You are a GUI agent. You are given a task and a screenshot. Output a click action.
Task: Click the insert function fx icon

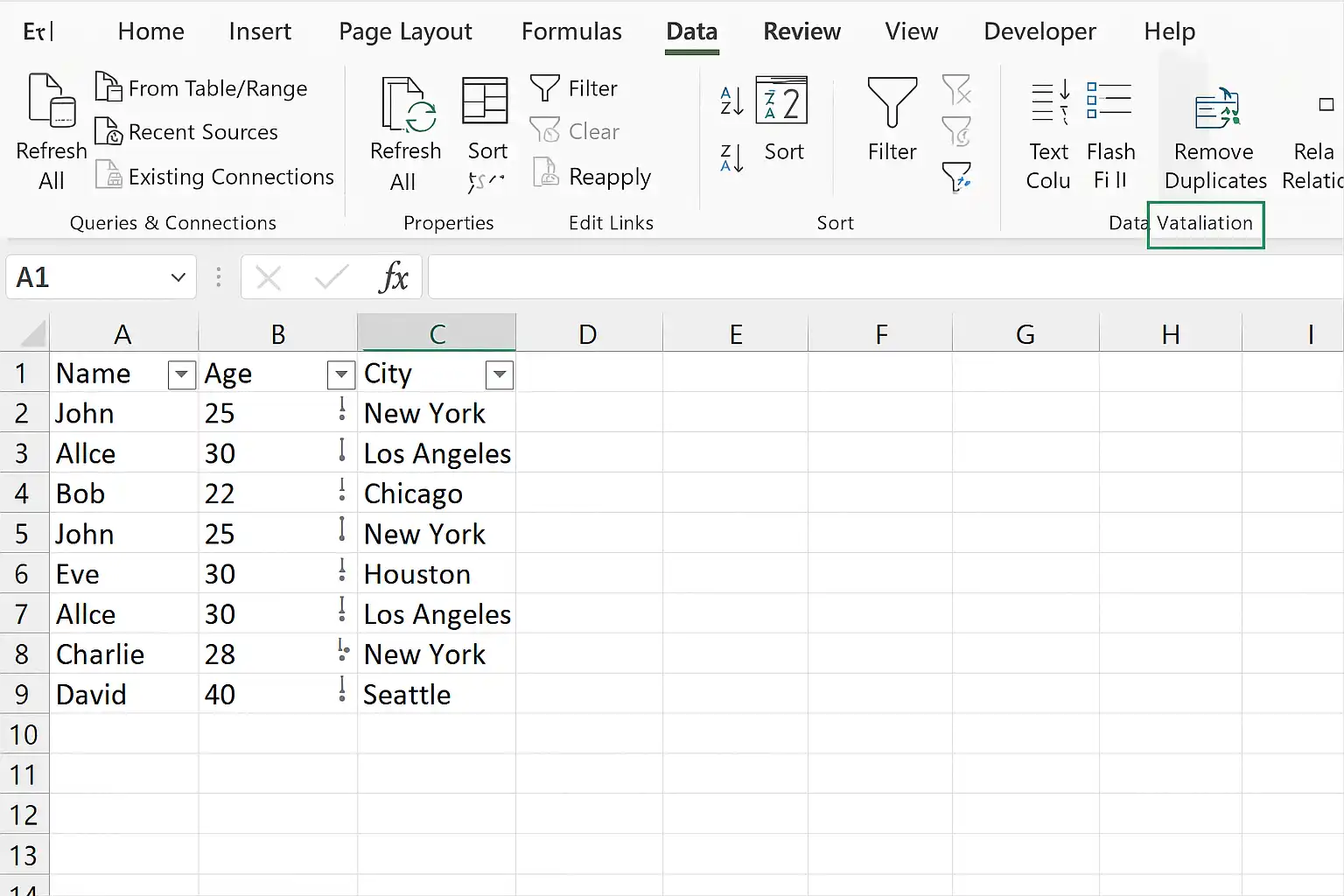point(394,278)
